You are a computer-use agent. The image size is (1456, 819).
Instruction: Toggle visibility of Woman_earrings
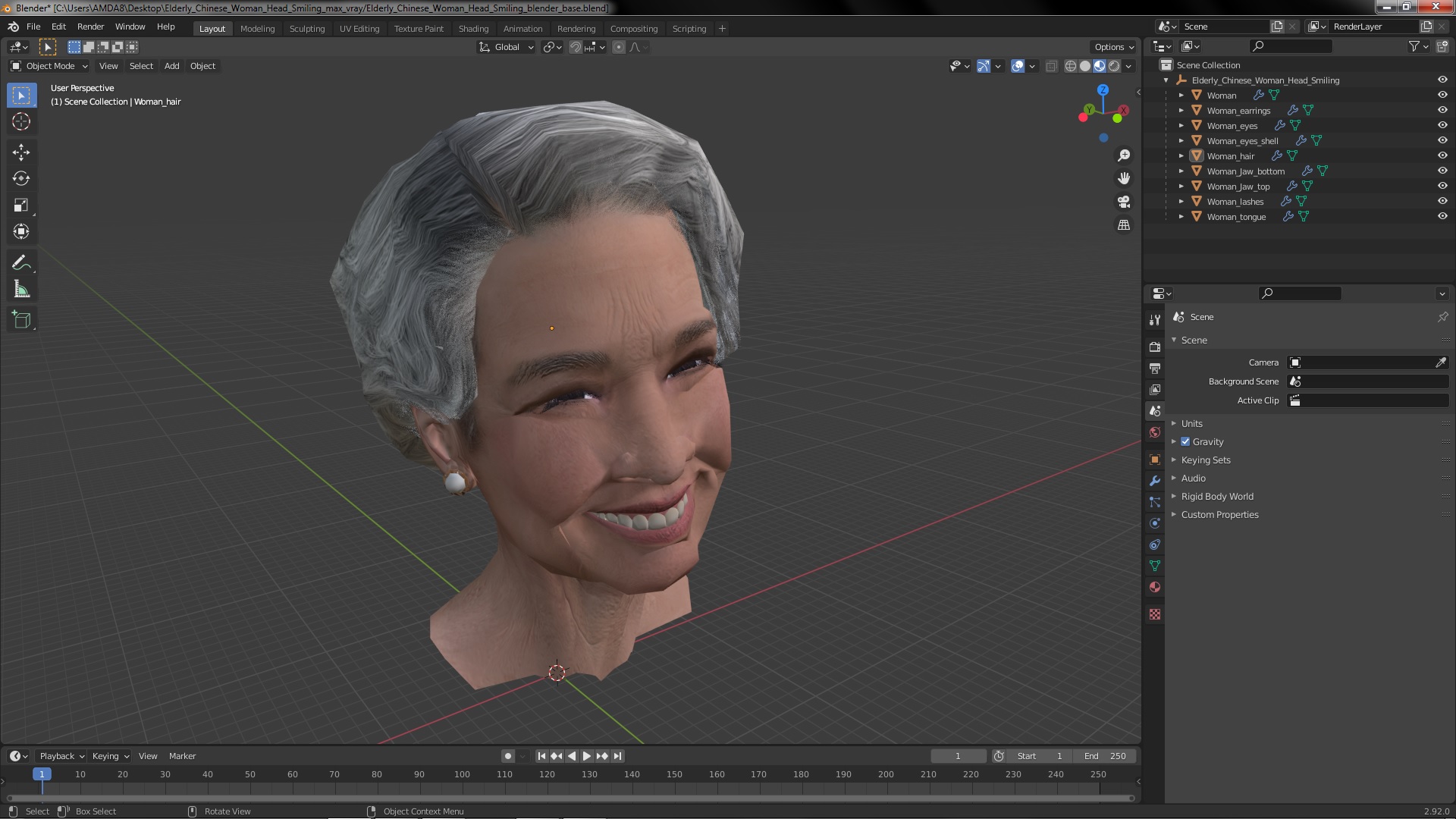tap(1442, 110)
